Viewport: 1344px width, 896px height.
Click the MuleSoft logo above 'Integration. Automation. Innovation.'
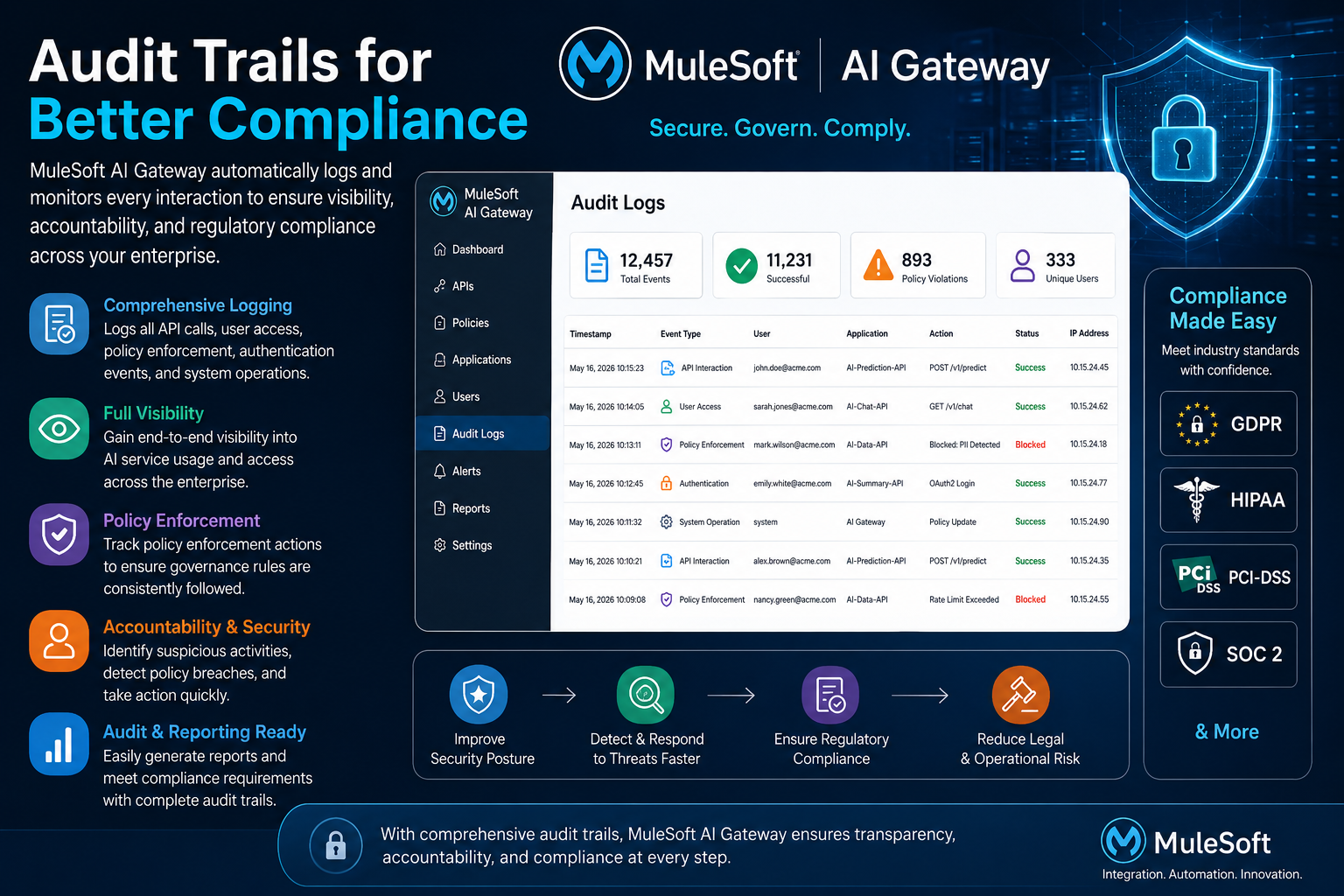pyautogui.click(x=1123, y=841)
